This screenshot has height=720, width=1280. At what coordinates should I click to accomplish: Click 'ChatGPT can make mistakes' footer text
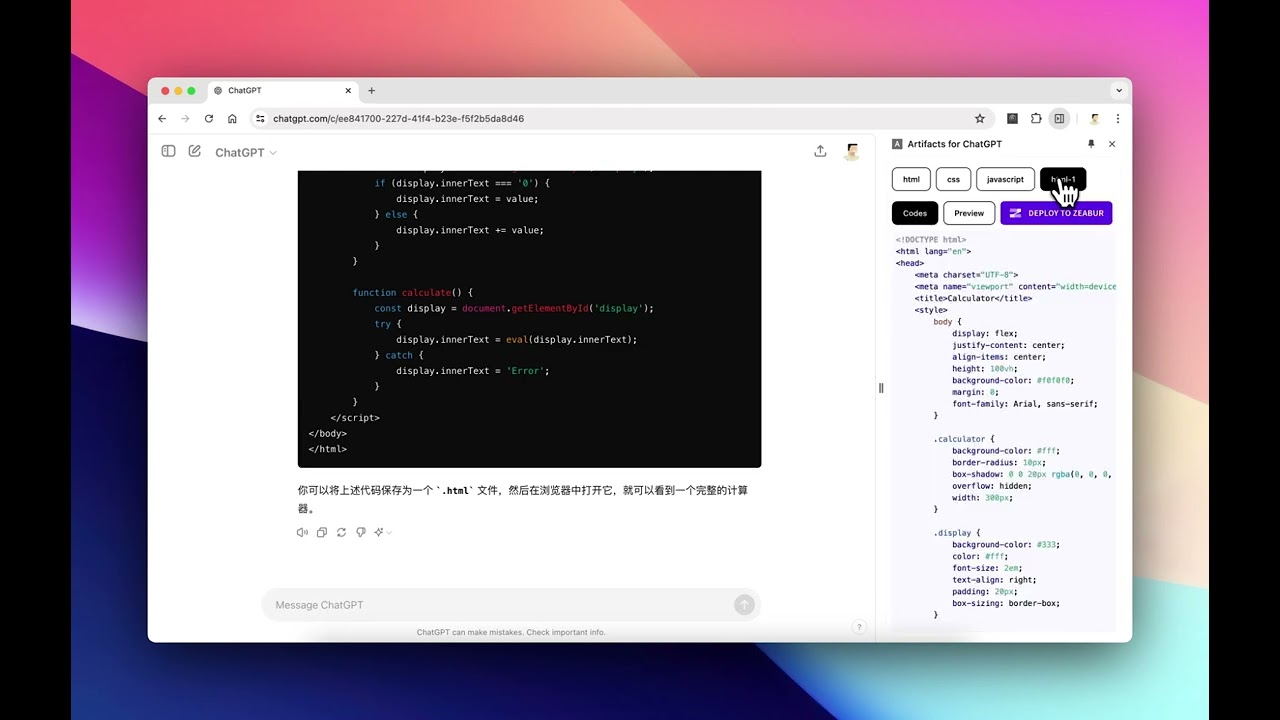pyautogui.click(x=511, y=632)
